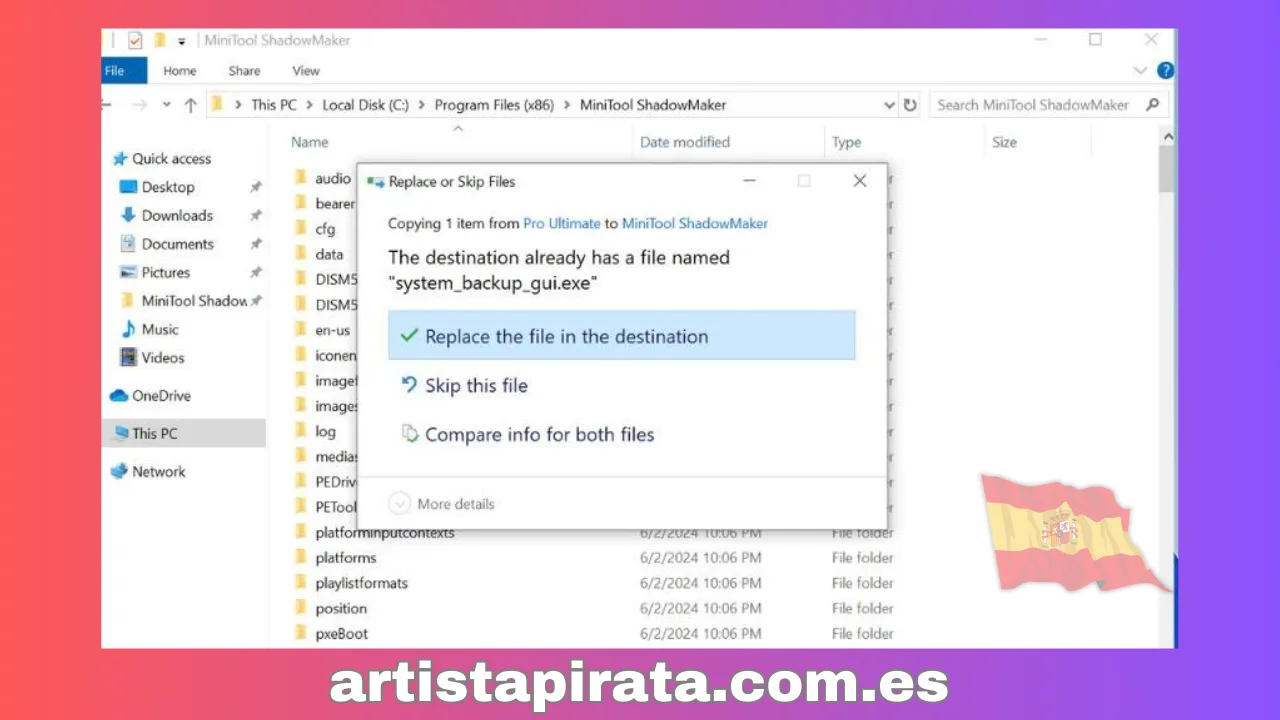Click the folder icon of playlistformats row
Viewport: 1280px width, 720px height.
tap(300, 582)
